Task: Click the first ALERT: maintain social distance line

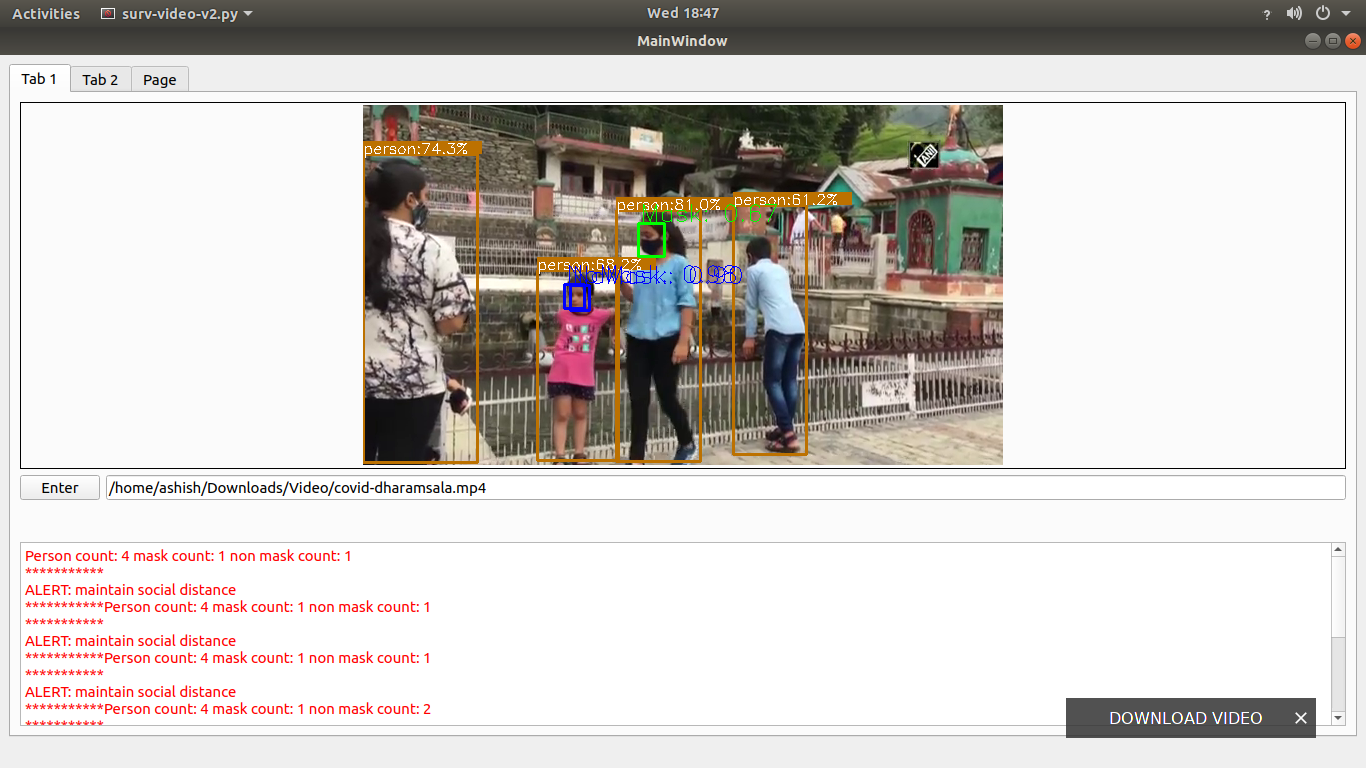Action: click(131, 590)
